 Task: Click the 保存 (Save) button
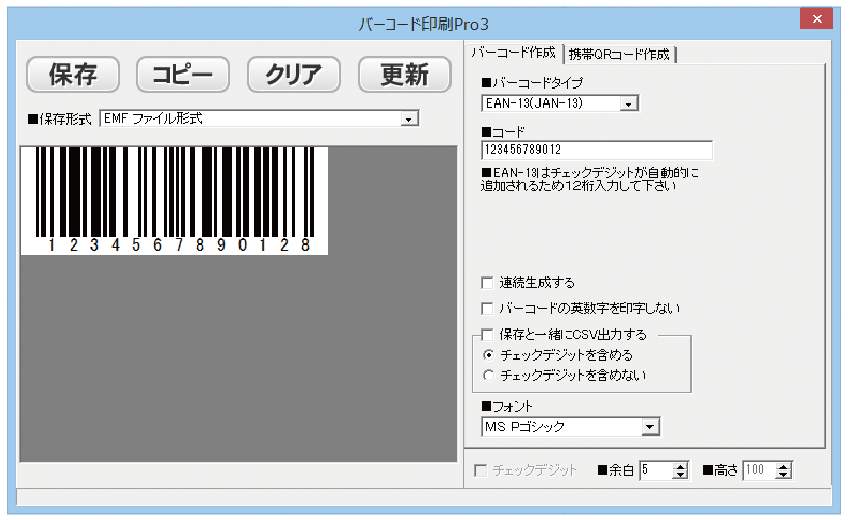pos(72,74)
